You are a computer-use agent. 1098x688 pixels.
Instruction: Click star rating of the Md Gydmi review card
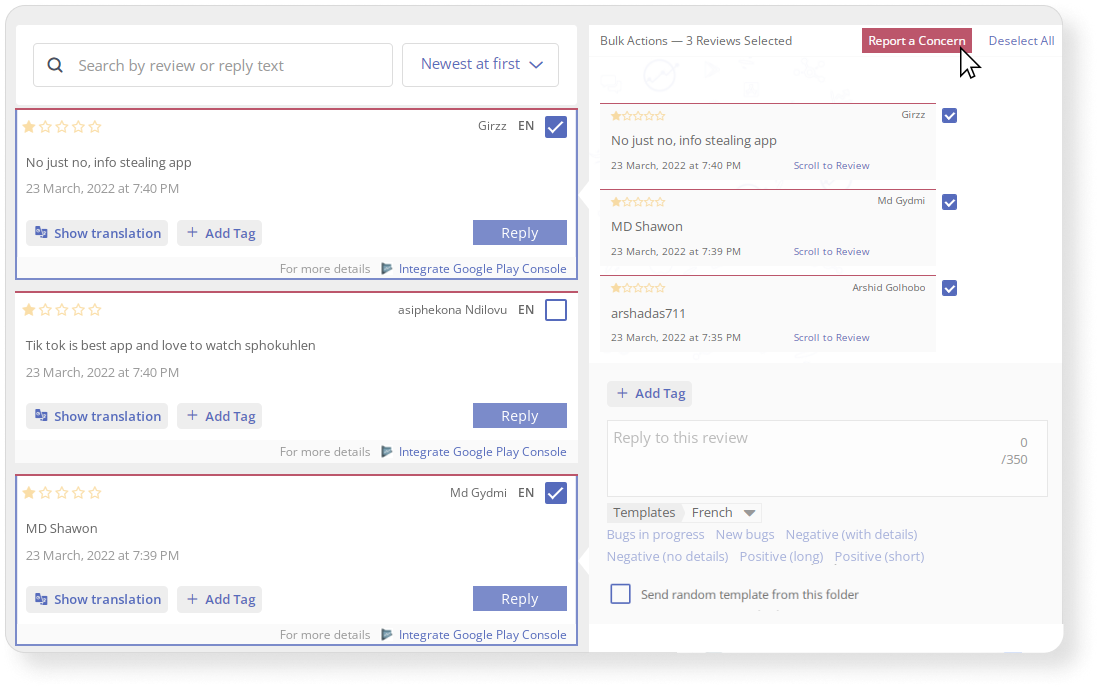click(62, 493)
